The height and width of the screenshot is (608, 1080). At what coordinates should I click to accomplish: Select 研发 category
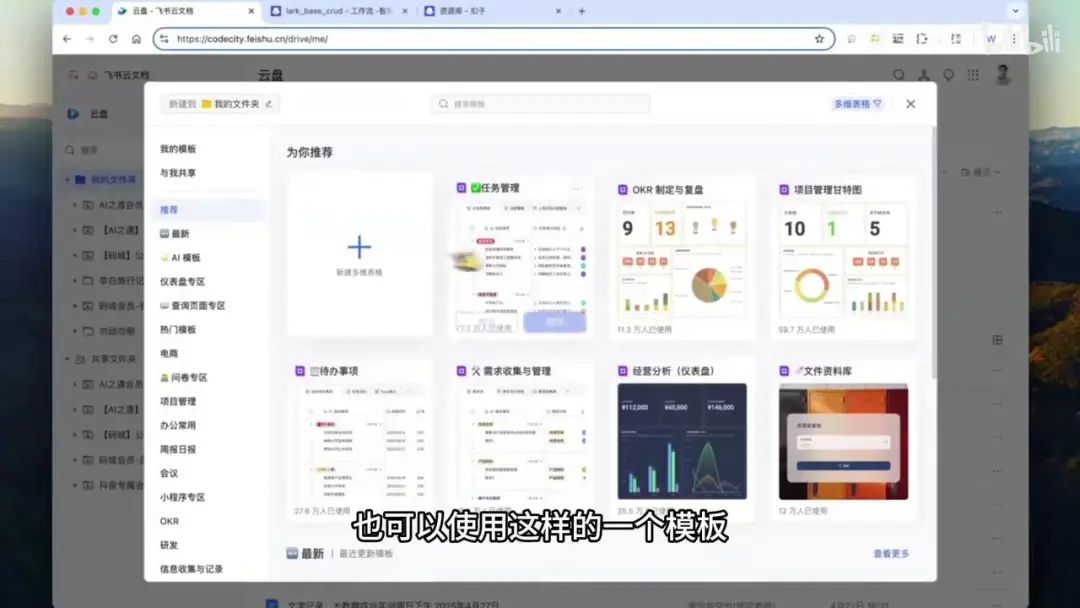[169, 545]
